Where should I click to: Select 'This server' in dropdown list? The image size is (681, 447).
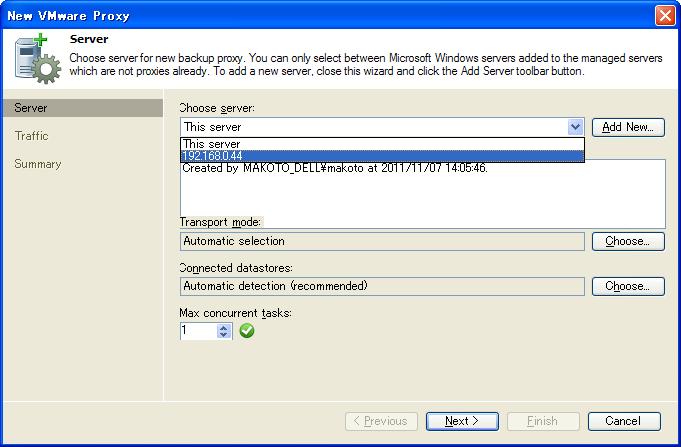[382, 144]
